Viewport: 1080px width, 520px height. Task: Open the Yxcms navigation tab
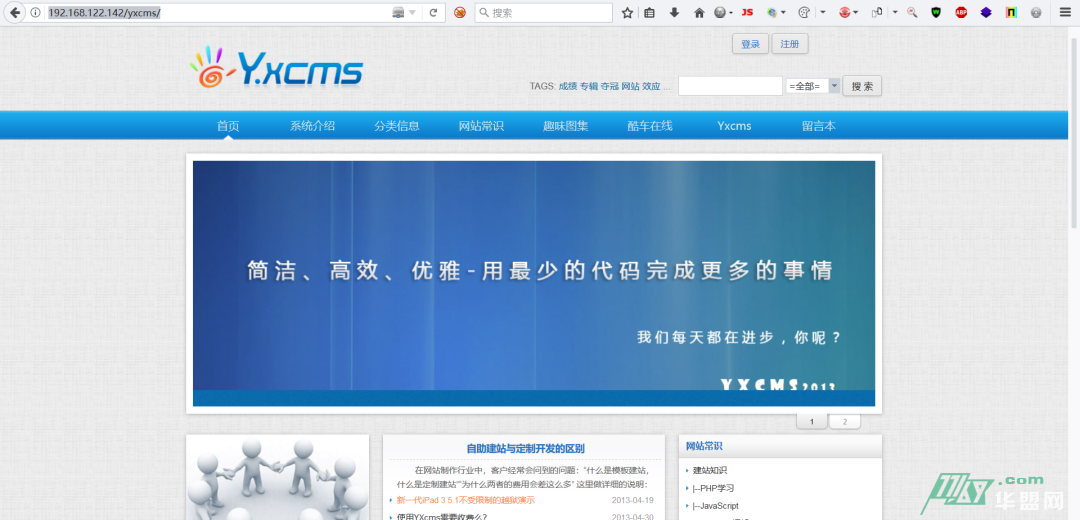coord(734,126)
